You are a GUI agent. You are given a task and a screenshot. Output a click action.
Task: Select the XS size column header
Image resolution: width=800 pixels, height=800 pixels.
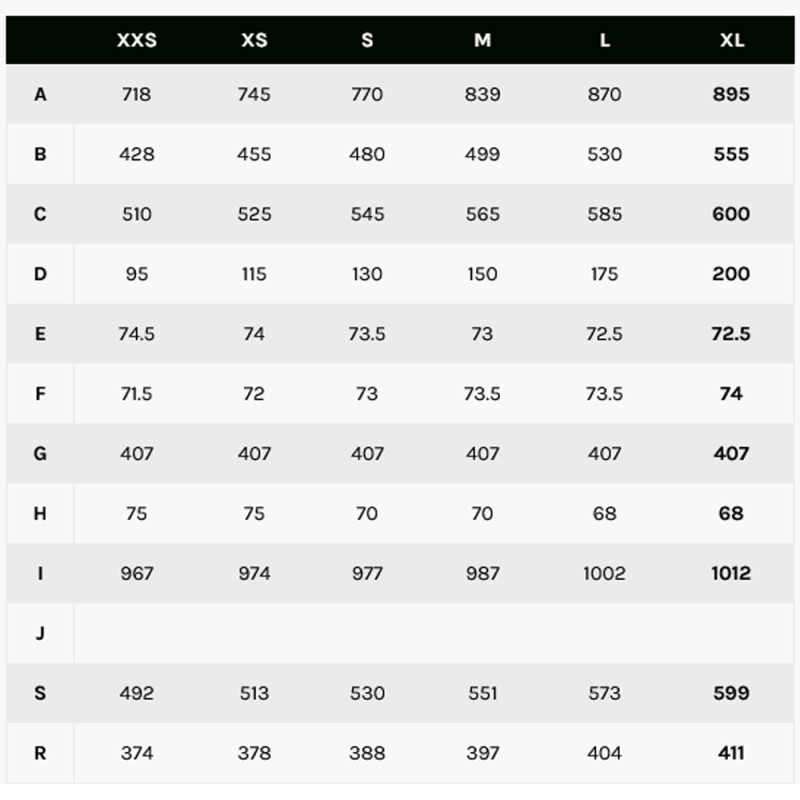254,41
